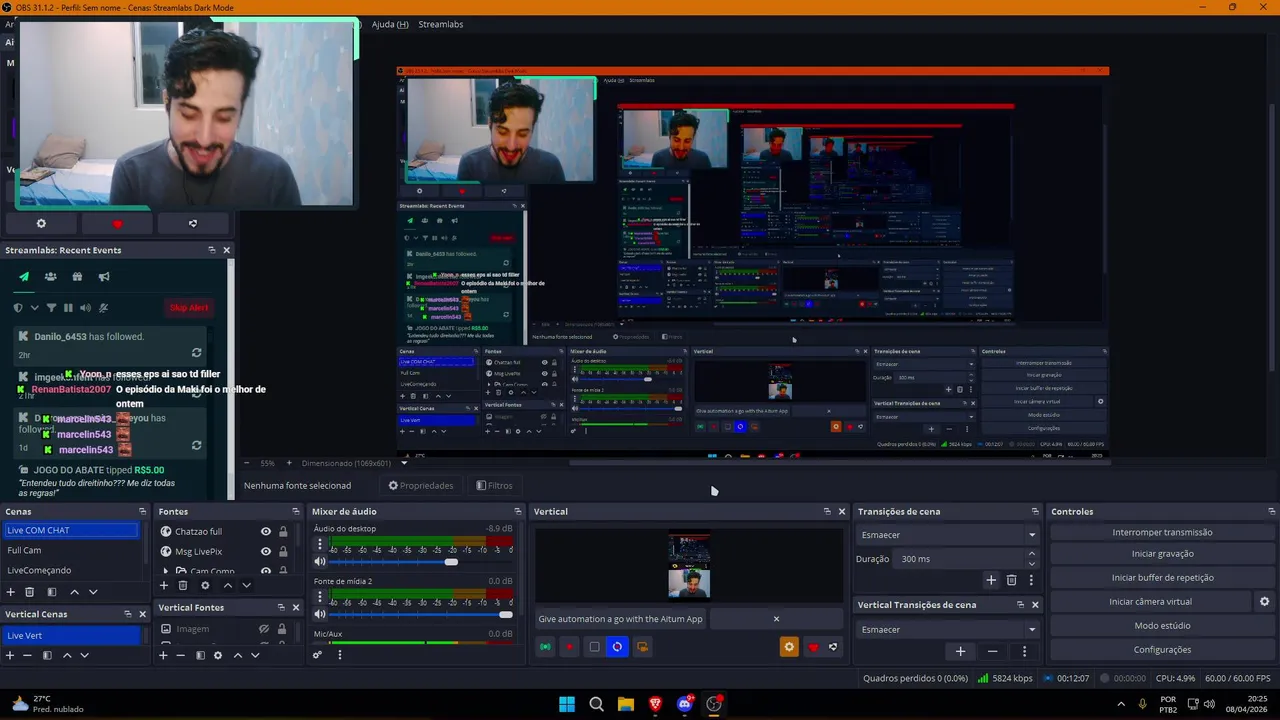Open Vertical Transições Esmaecer dropdown
The height and width of the screenshot is (720, 1280).
point(947,629)
